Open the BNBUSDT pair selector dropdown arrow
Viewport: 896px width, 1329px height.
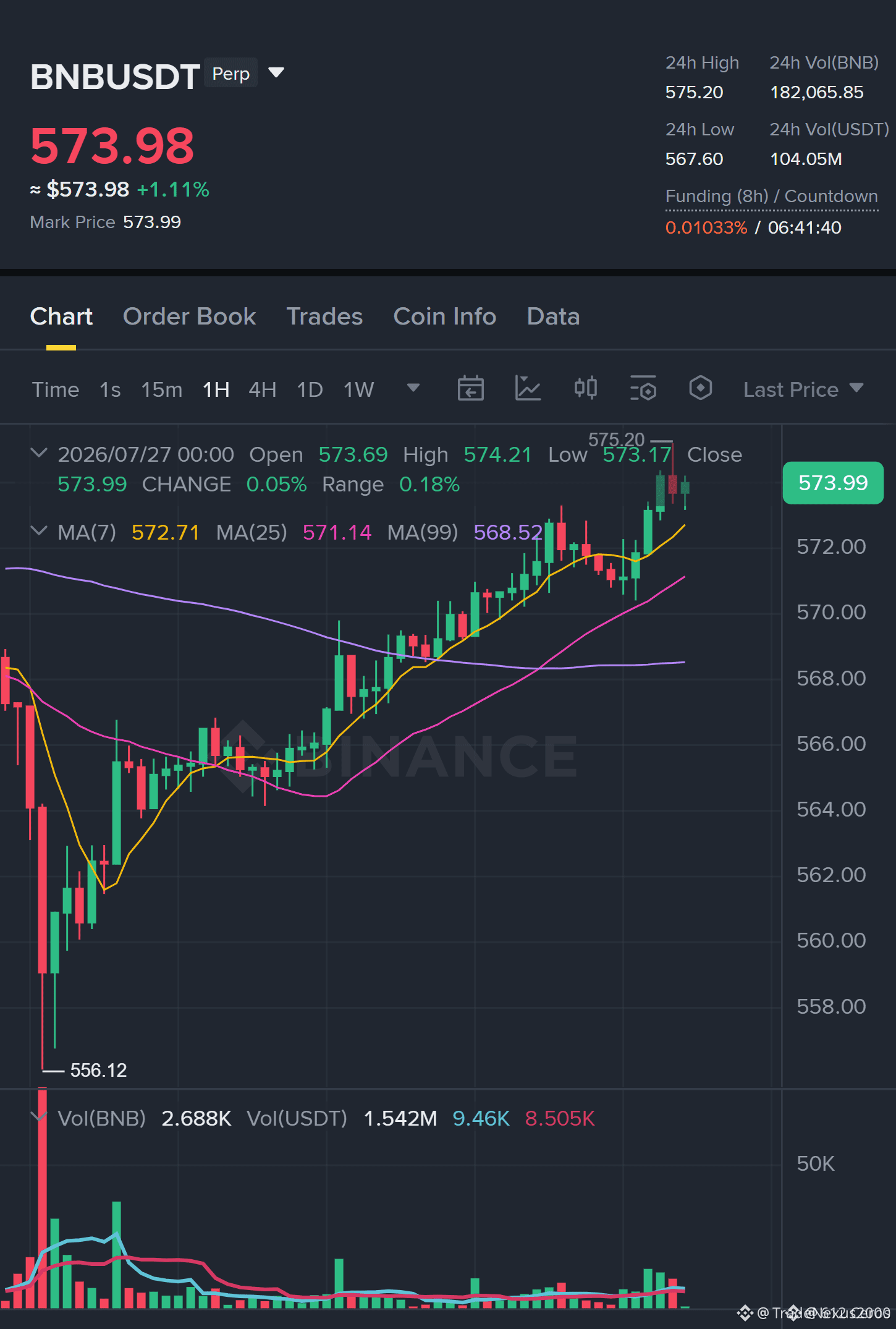[x=276, y=73]
